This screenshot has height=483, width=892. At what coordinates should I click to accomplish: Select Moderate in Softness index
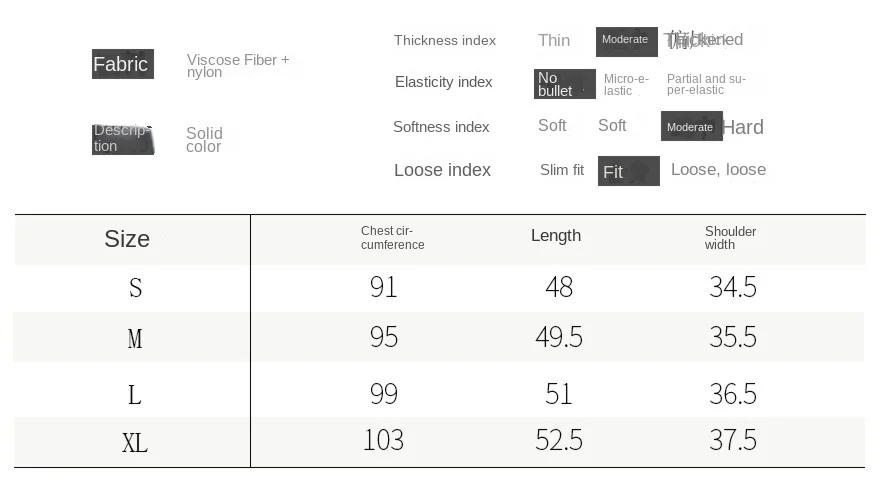tap(692, 126)
